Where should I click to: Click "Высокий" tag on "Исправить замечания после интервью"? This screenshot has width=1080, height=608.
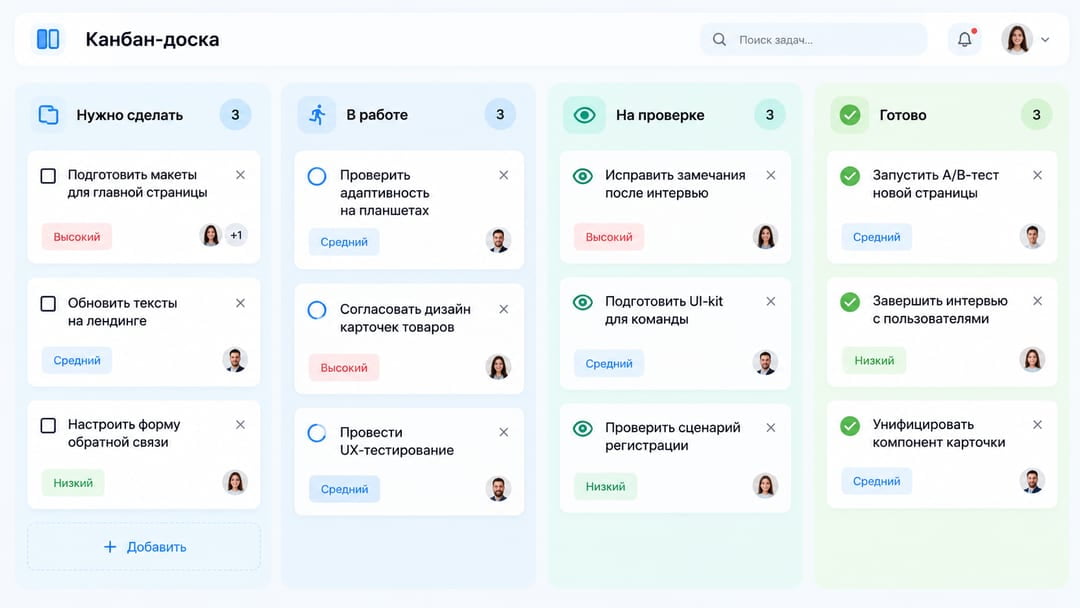[x=609, y=237]
